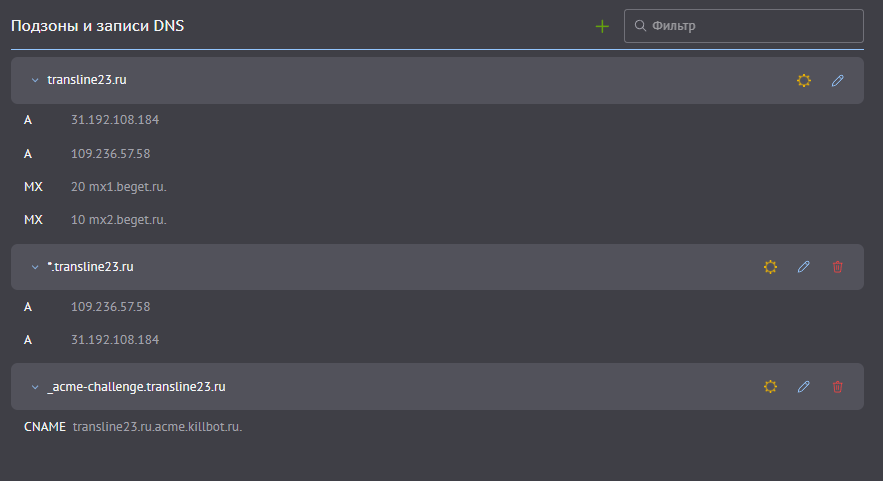The image size is (883, 481).
Task: Open gear settings for _acme-challenge subzone
Action: coord(770,386)
